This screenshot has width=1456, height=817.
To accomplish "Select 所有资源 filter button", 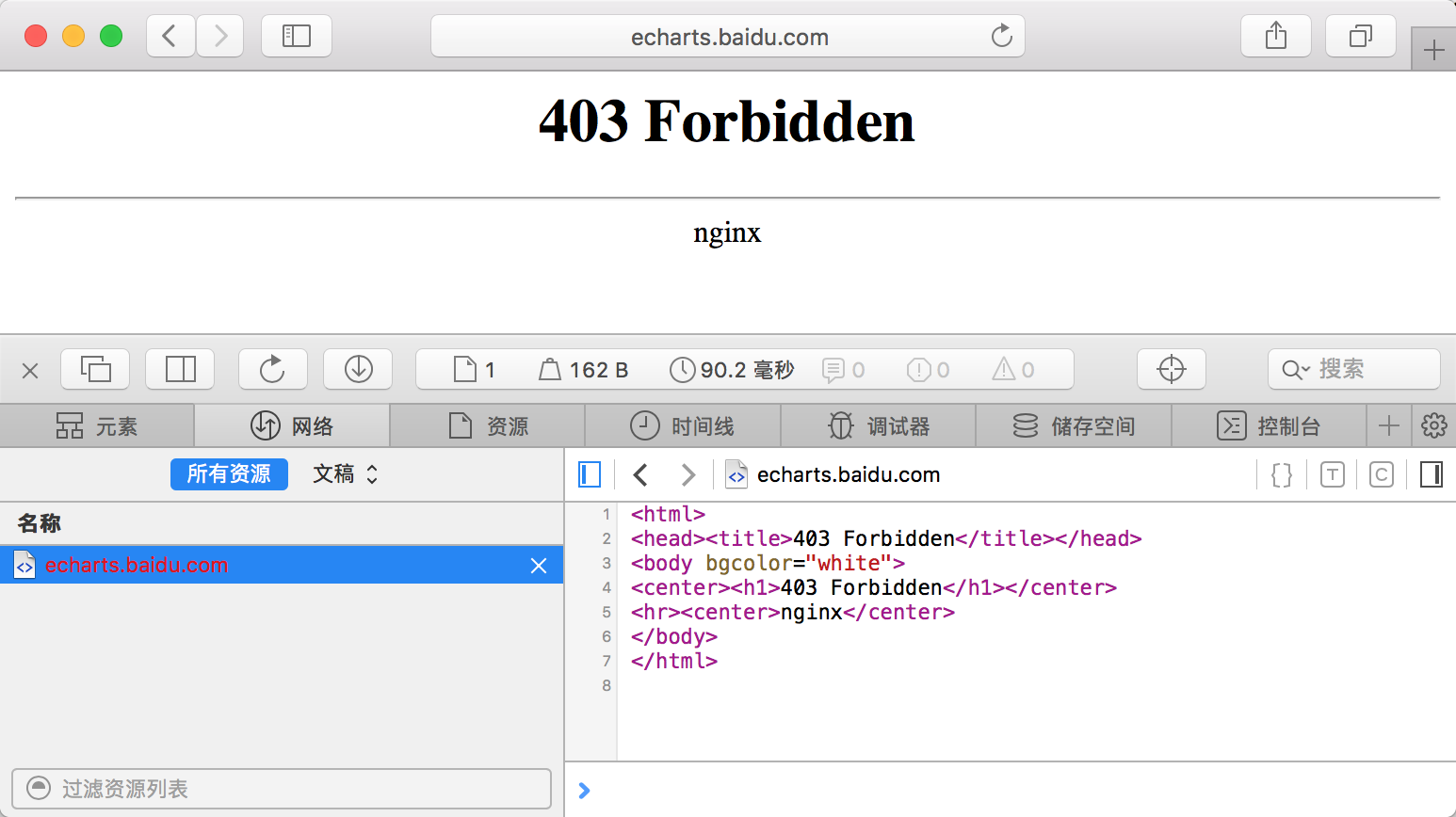I will [x=229, y=473].
